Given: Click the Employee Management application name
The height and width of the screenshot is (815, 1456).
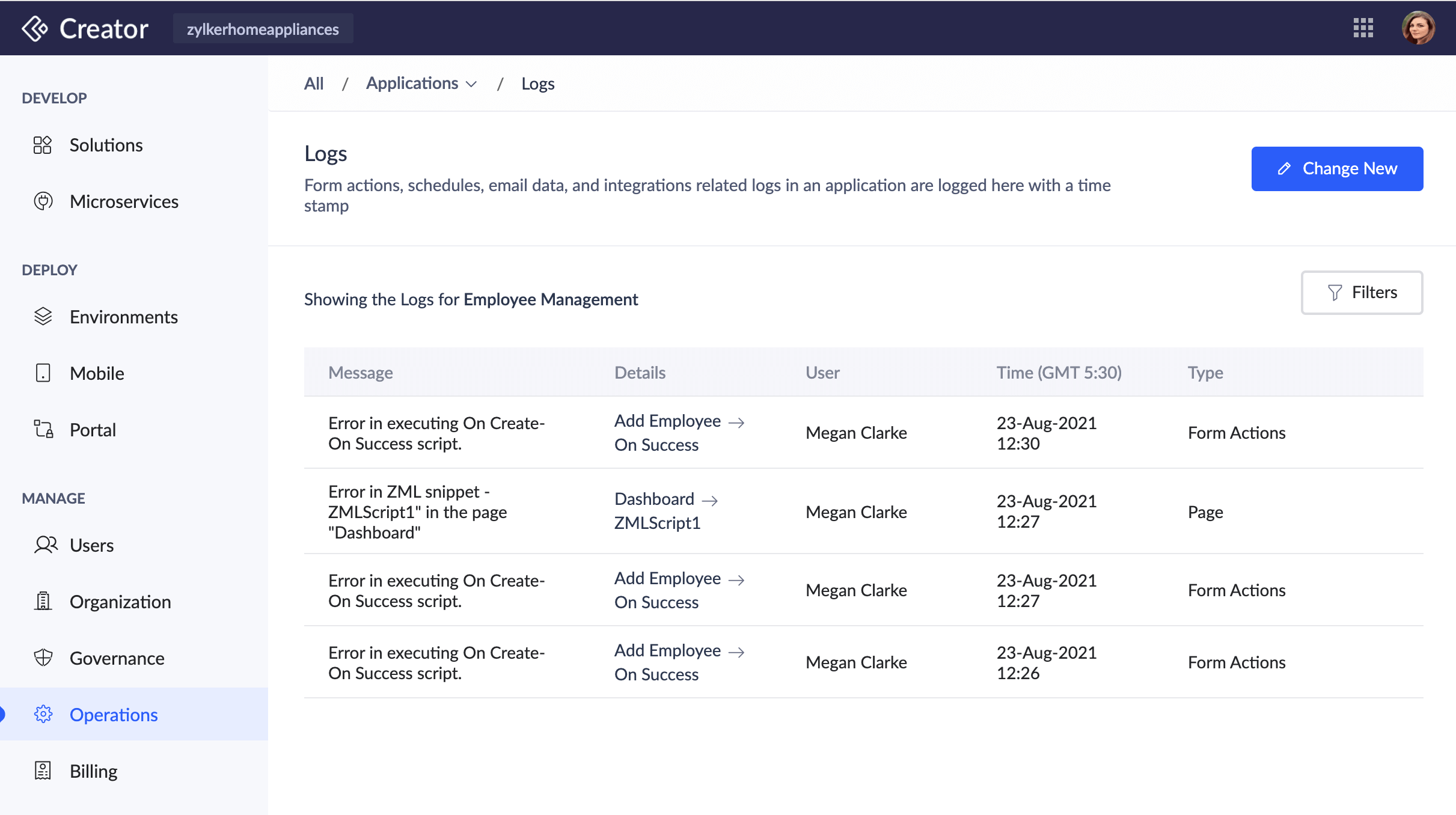Looking at the screenshot, I should pyautogui.click(x=551, y=299).
